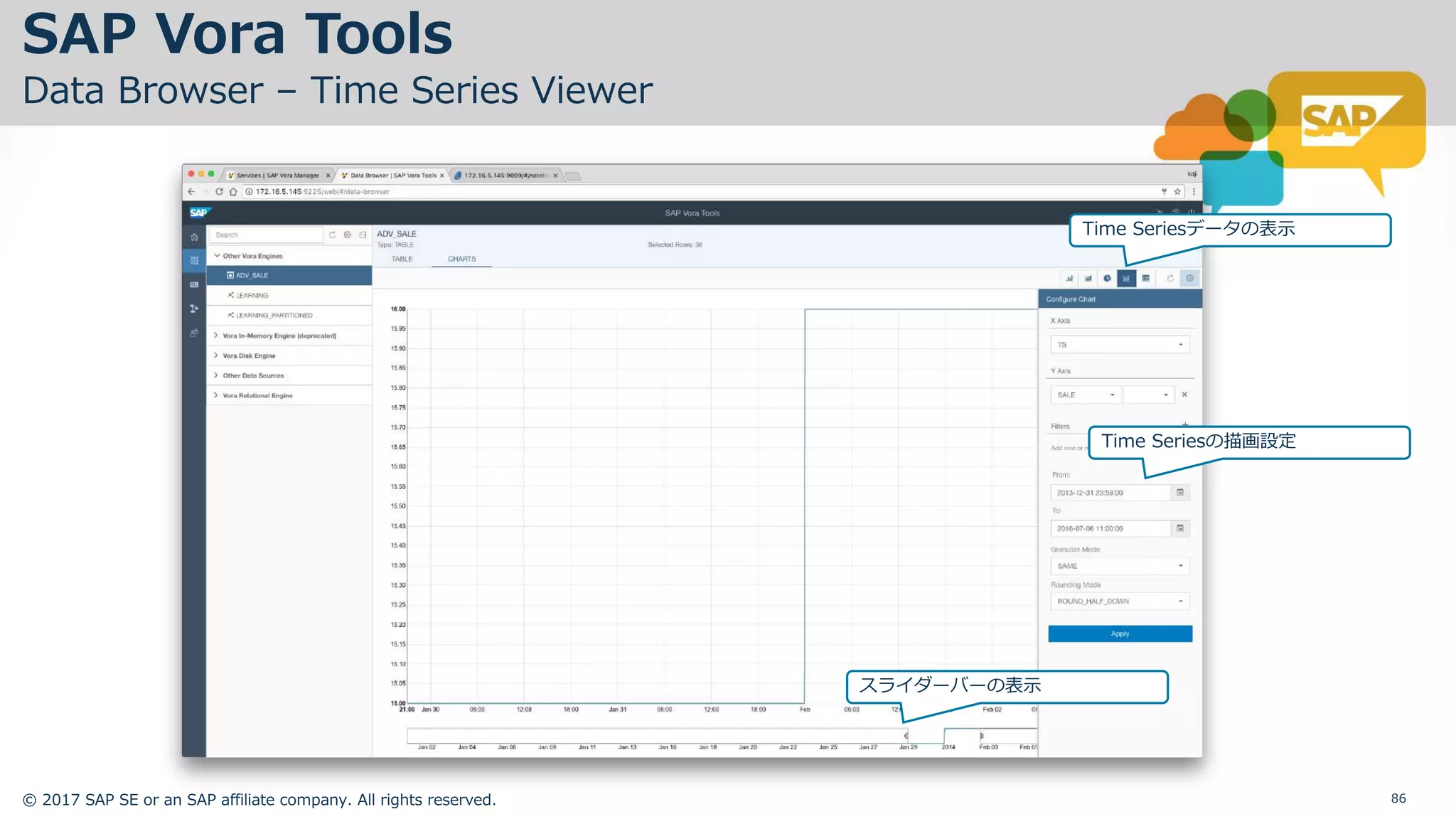Open the Granulize Mode SAME dropdown
The width and height of the screenshot is (1456, 819).
(x=1120, y=566)
